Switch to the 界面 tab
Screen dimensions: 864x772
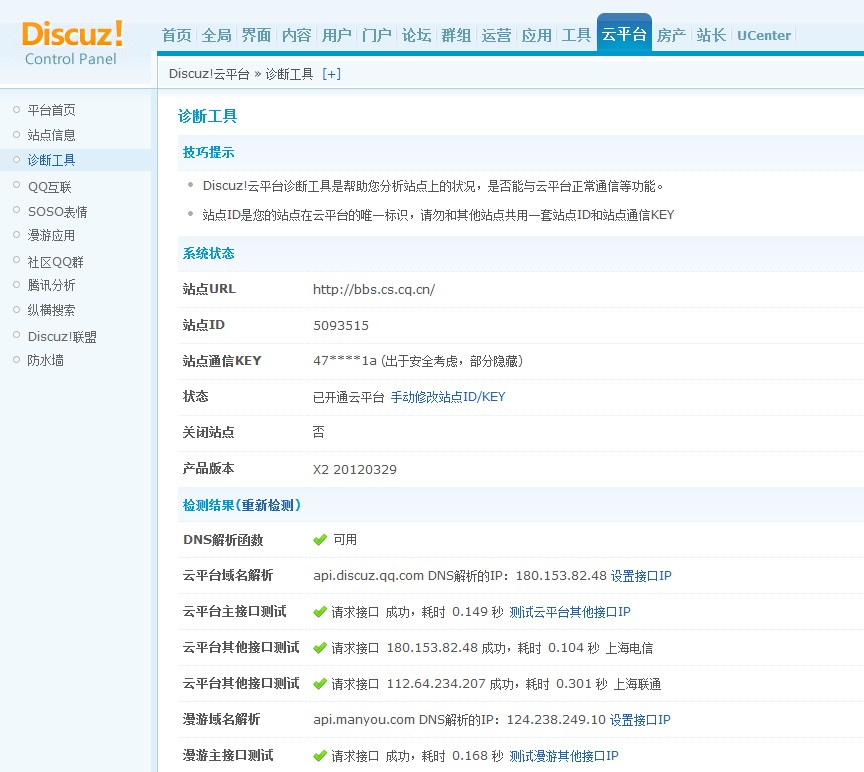pos(256,35)
